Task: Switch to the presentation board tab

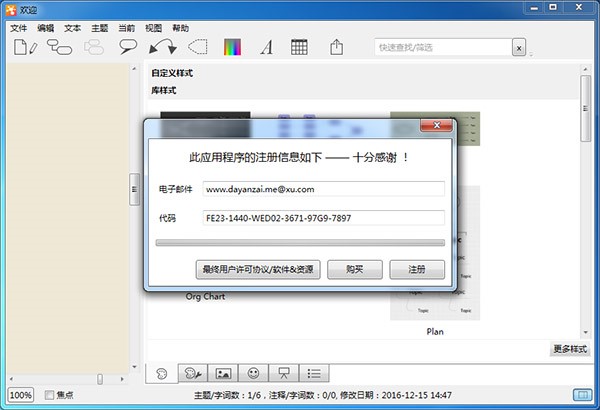Action: (x=284, y=373)
